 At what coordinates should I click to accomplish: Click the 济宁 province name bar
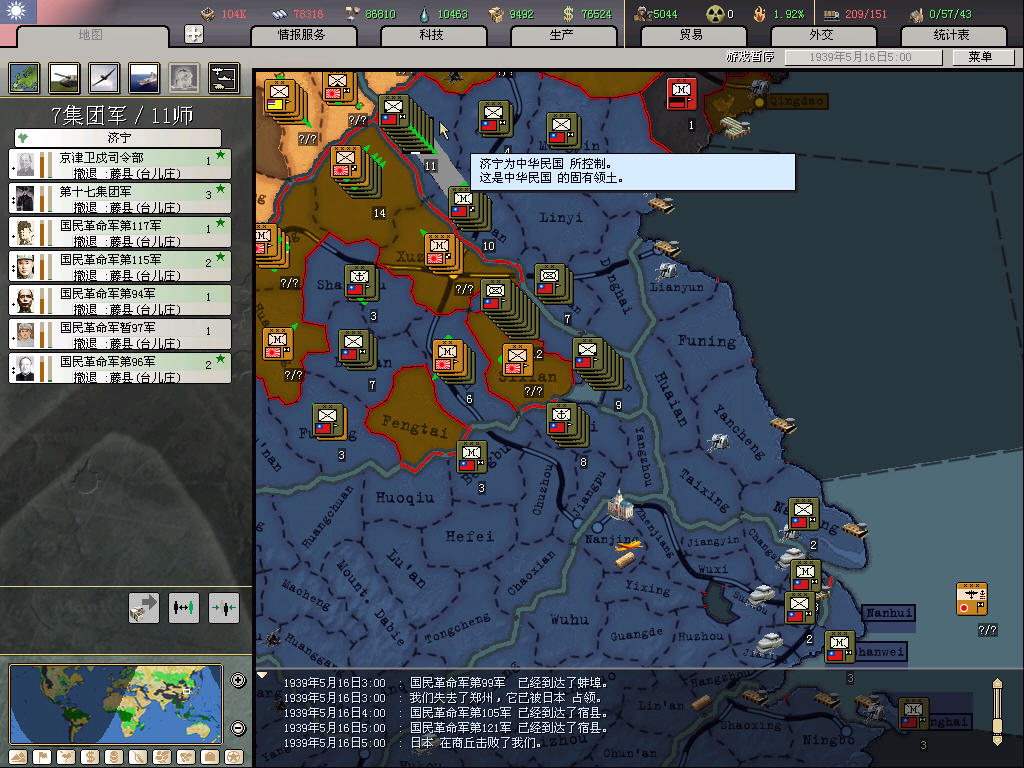tap(118, 138)
